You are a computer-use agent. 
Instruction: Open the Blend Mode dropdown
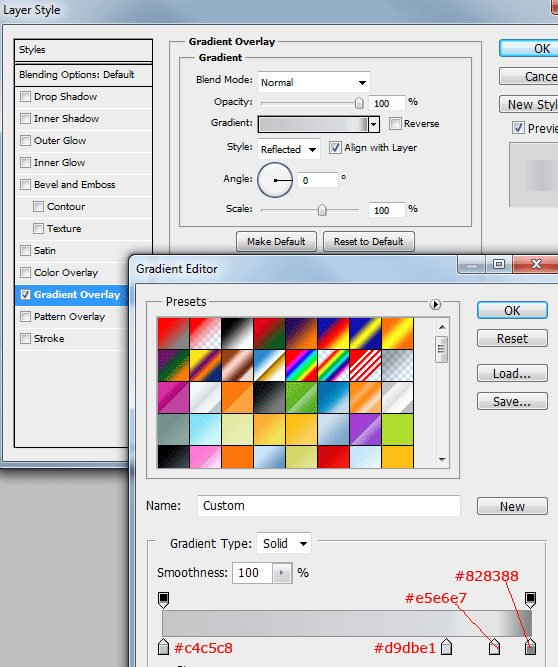coord(314,82)
